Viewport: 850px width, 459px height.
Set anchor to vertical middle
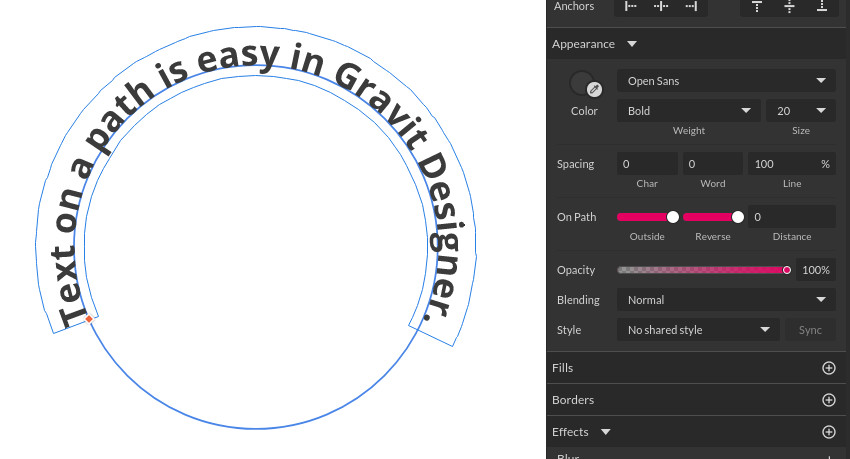pyautogui.click(x=789, y=7)
